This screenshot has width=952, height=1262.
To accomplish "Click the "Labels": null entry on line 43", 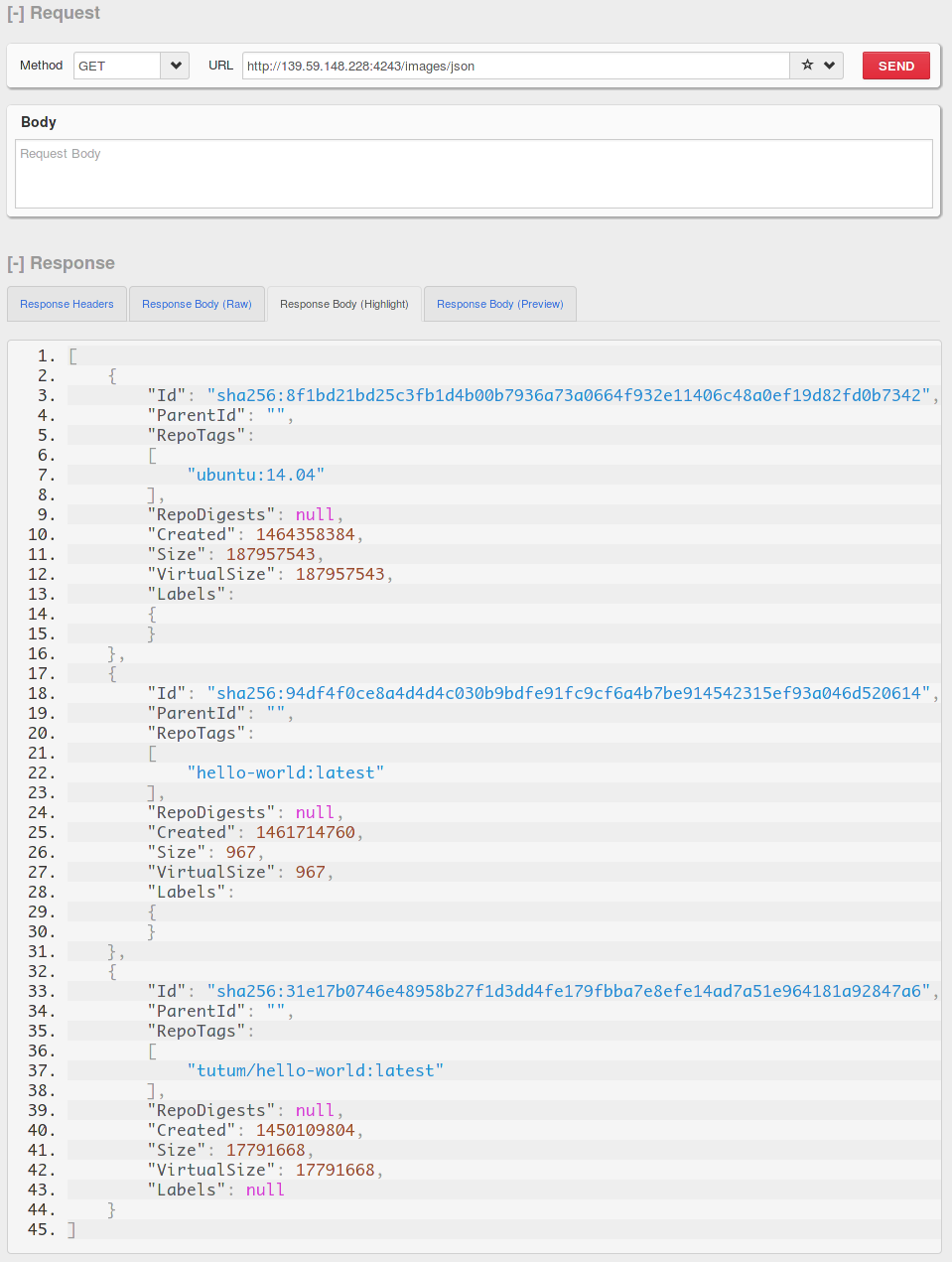I will [x=216, y=1190].
